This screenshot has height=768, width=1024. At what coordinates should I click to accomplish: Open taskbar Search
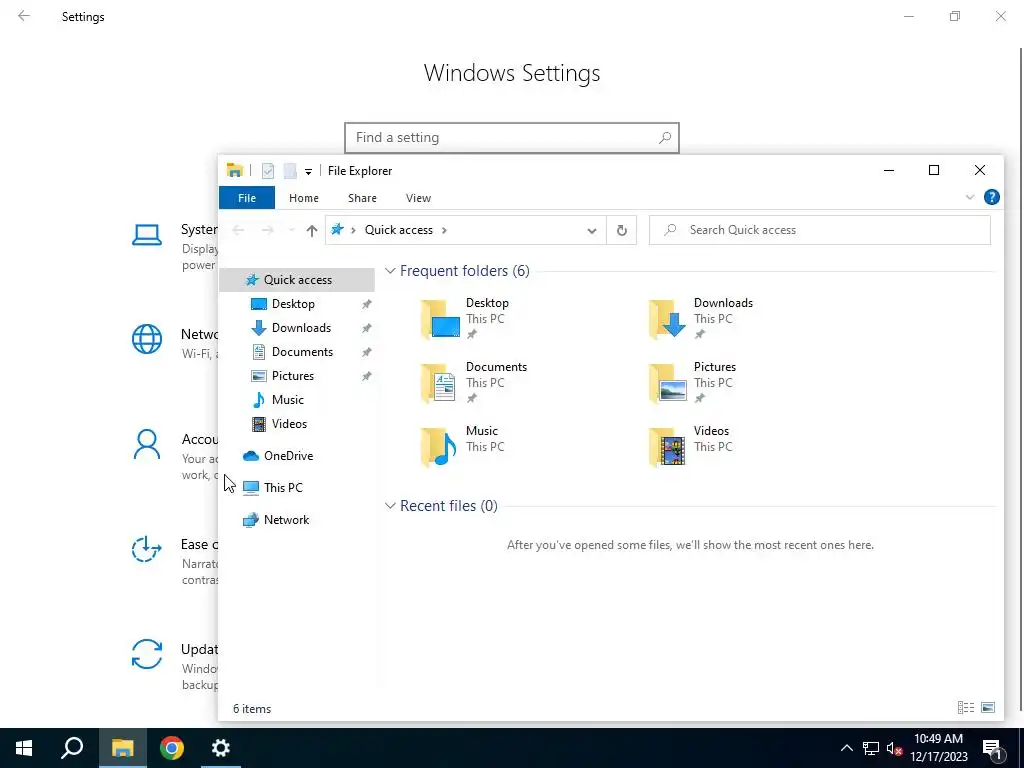(x=72, y=748)
